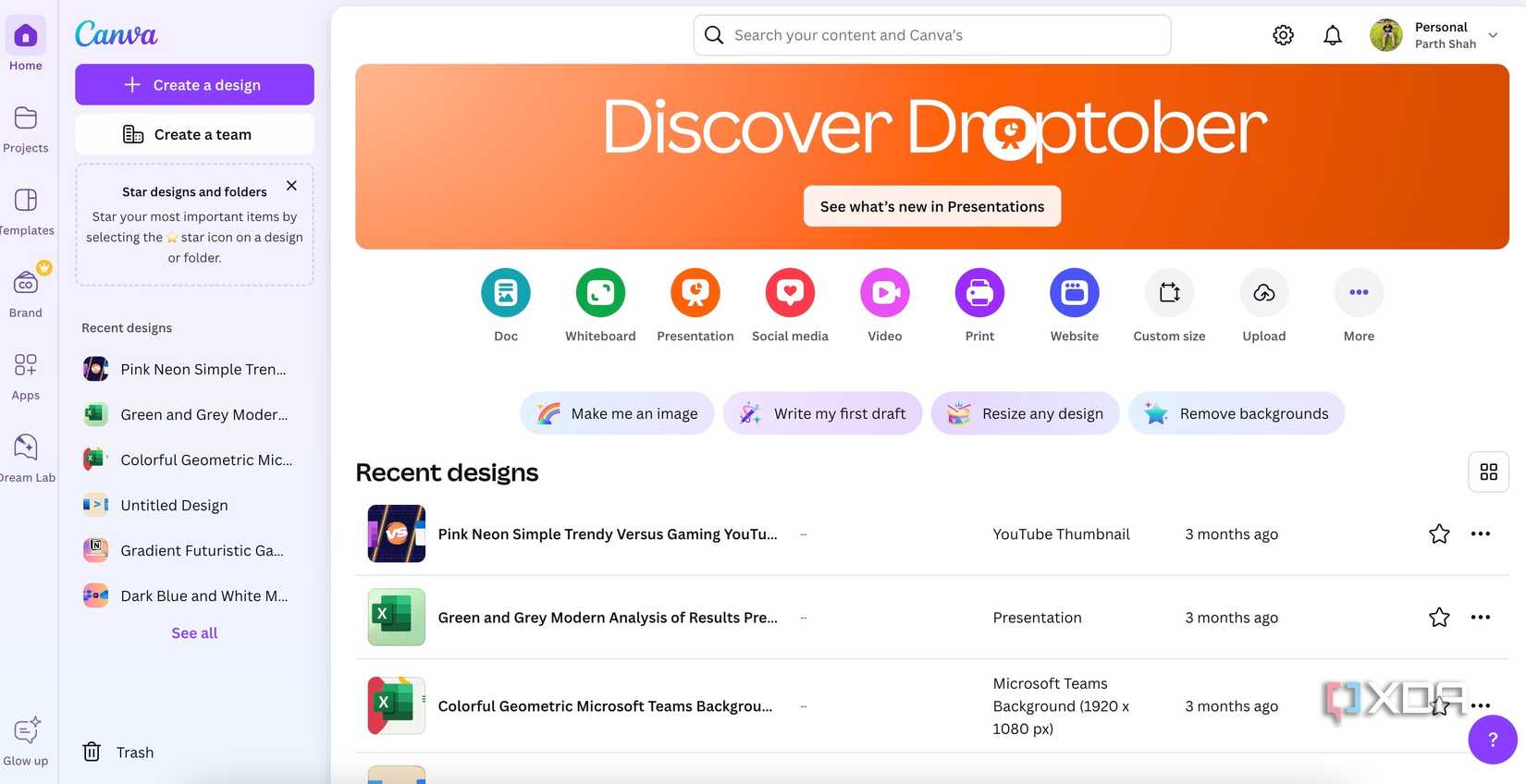Viewport: 1526px width, 784px height.
Task: Open Brand in the sidebar
Action: click(26, 293)
